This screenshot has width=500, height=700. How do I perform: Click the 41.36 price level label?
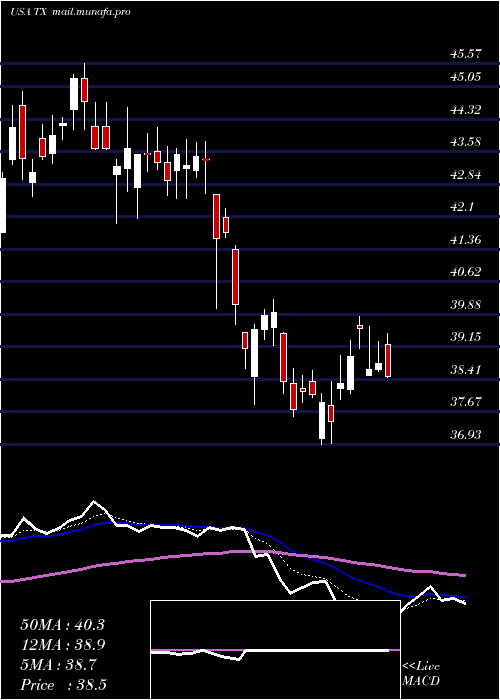[466, 240]
